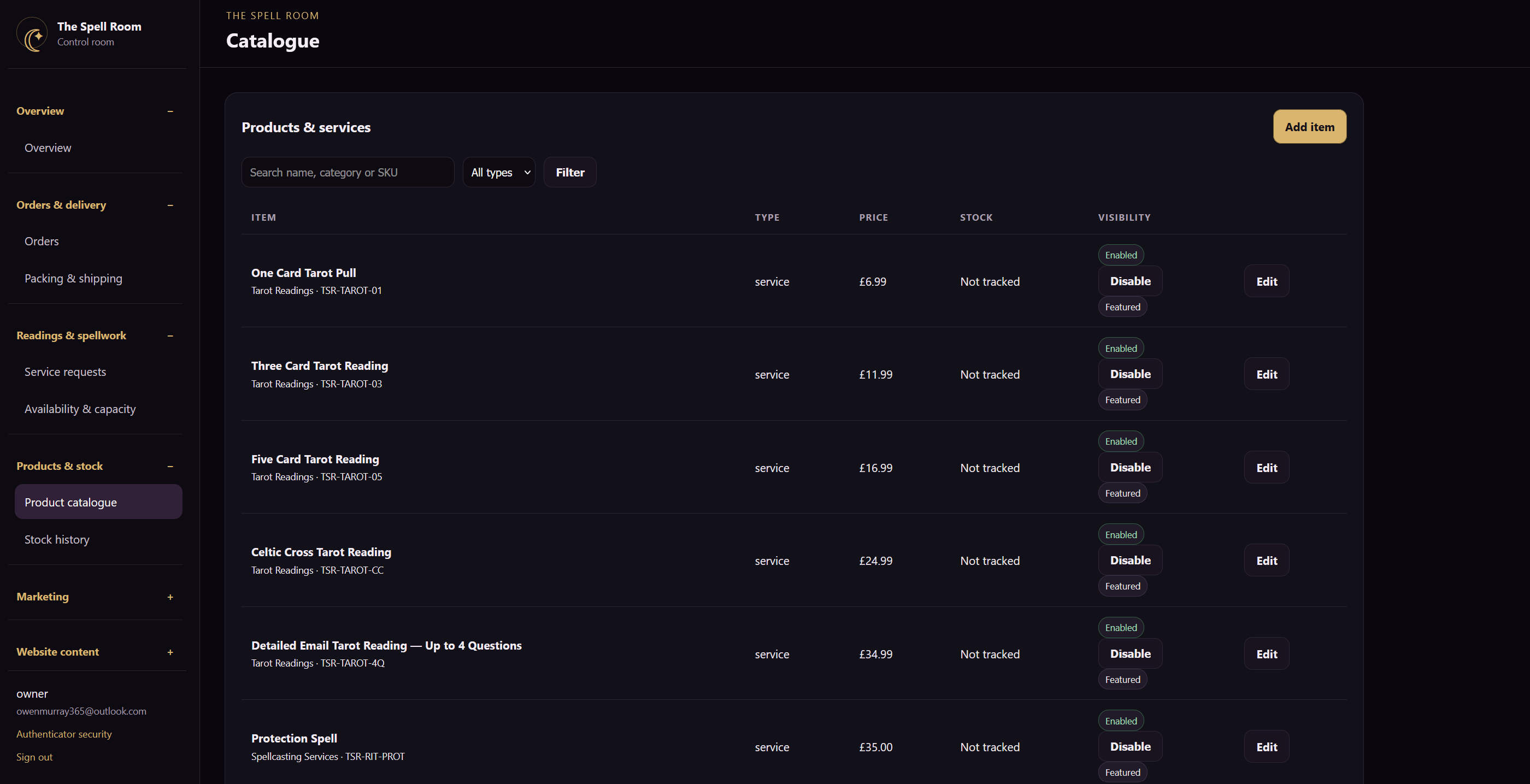
Task: Click Featured badge for Five Card Tarot Reading
Action: (x=1122, y=493)
